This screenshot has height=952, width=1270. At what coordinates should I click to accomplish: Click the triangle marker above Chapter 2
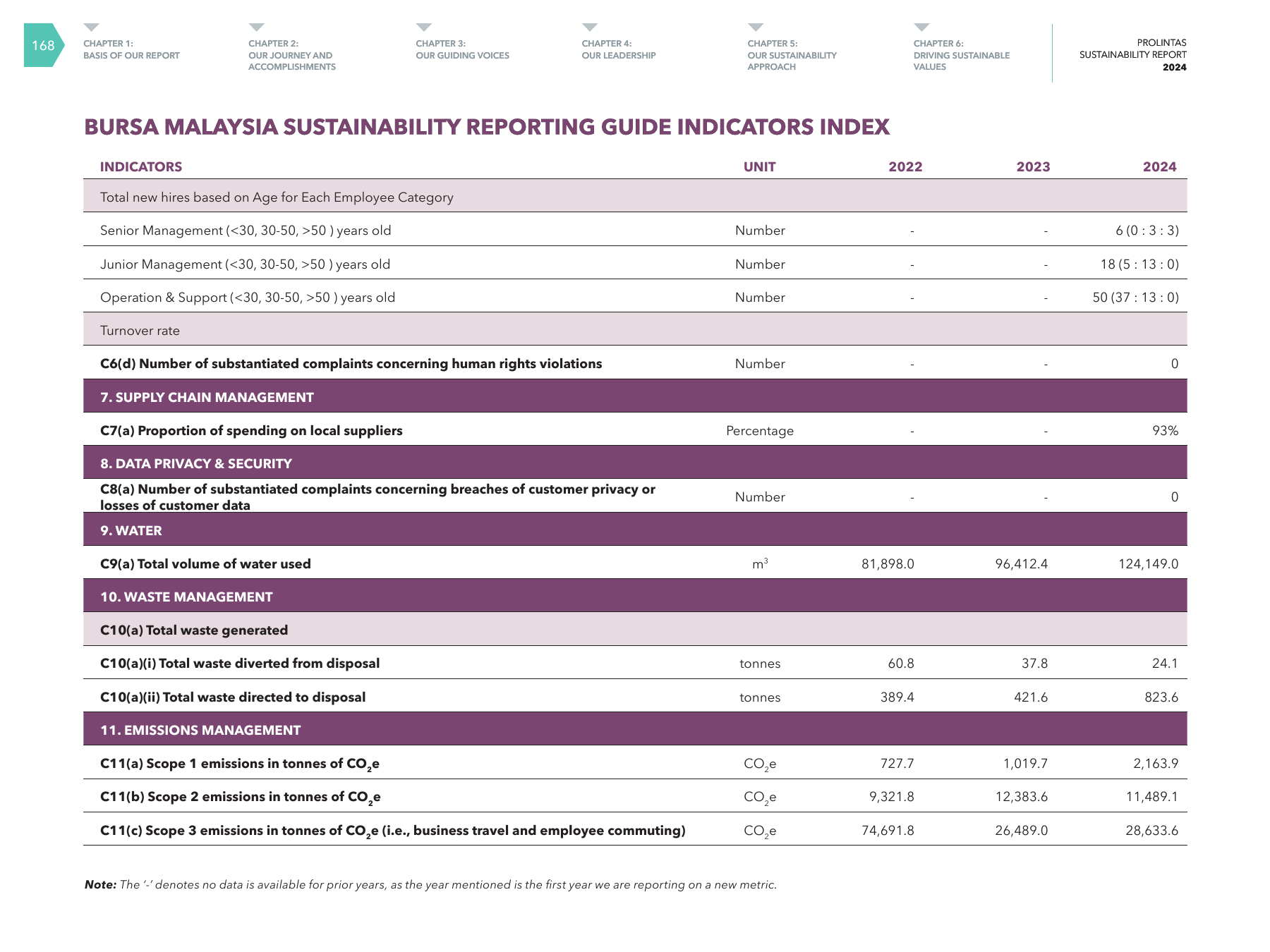(x=256, y=28)
